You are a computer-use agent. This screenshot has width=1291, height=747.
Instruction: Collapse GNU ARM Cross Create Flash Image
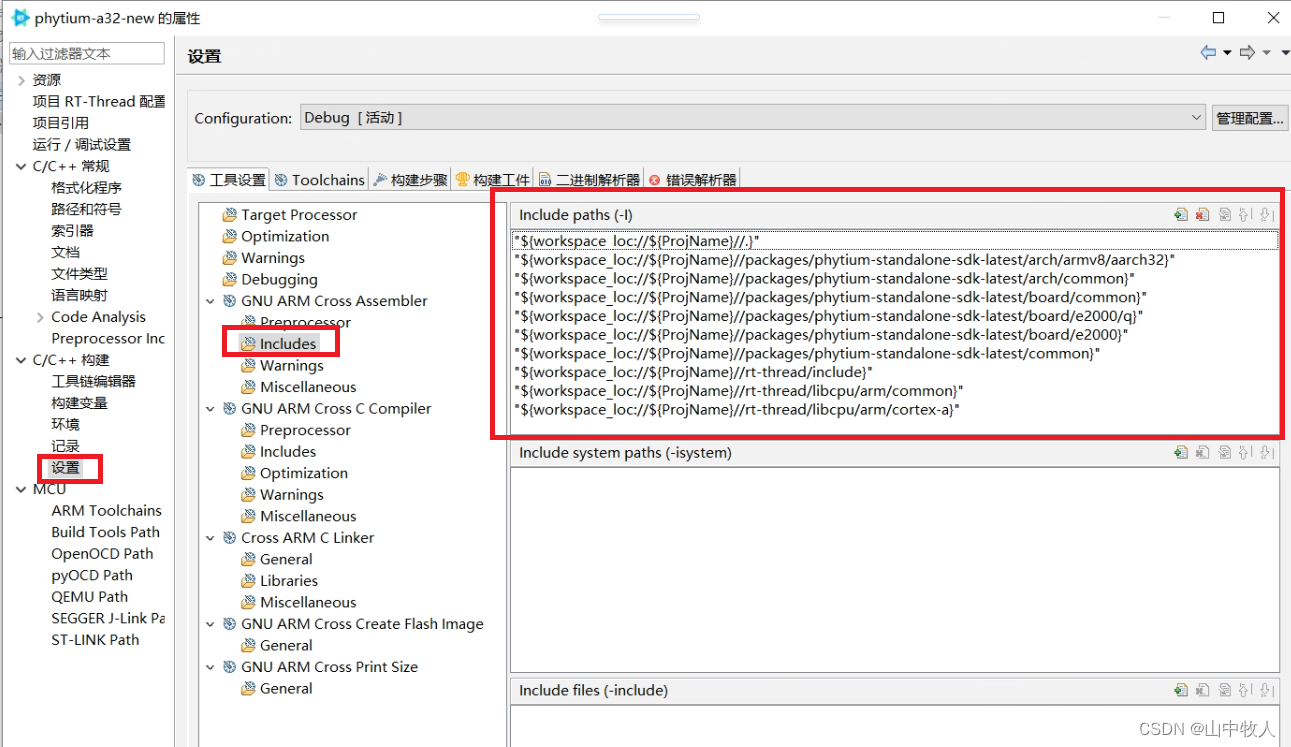[x=210, y=624]
